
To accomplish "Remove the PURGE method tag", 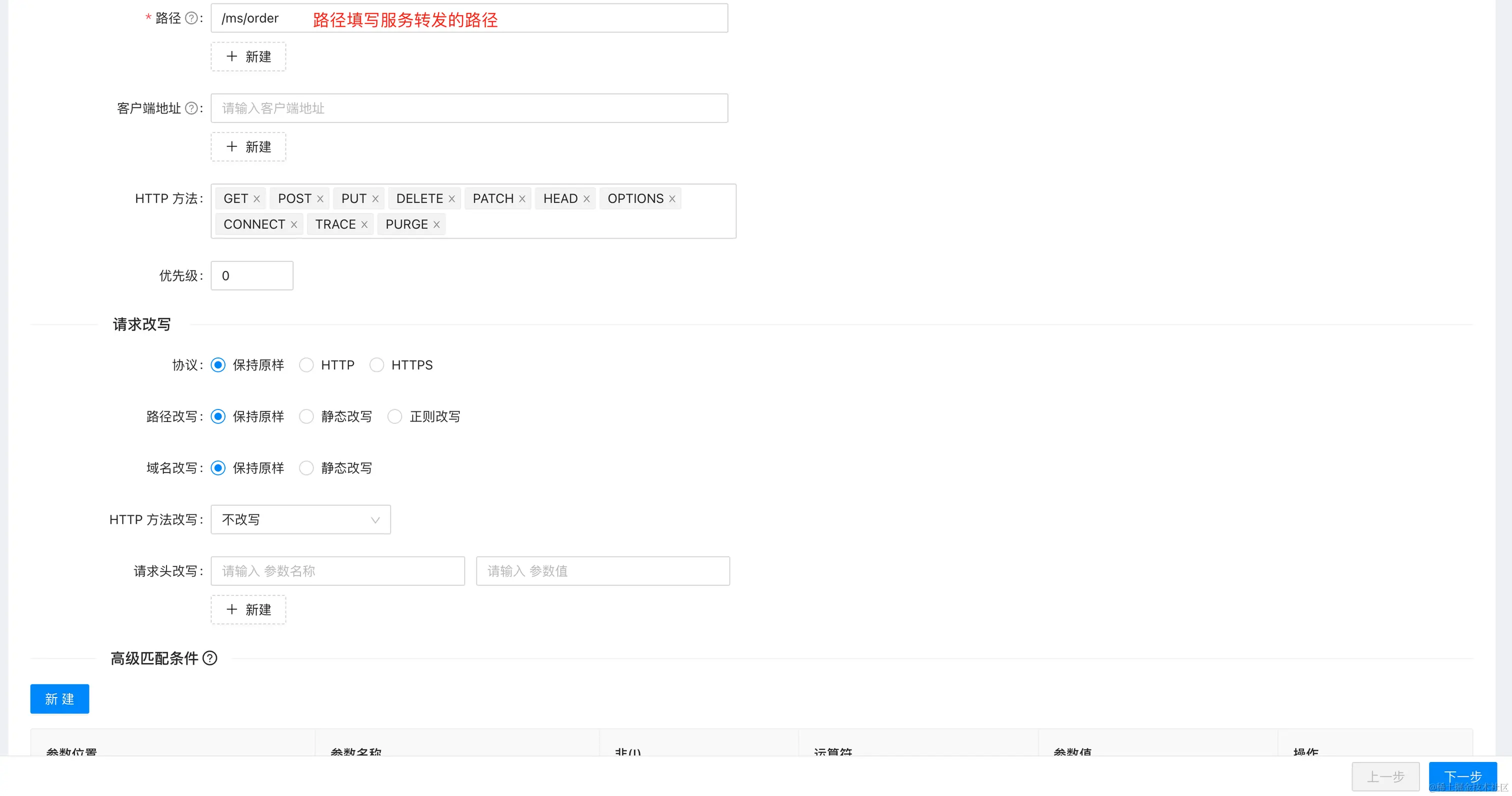I will click(x=436, y=225).
